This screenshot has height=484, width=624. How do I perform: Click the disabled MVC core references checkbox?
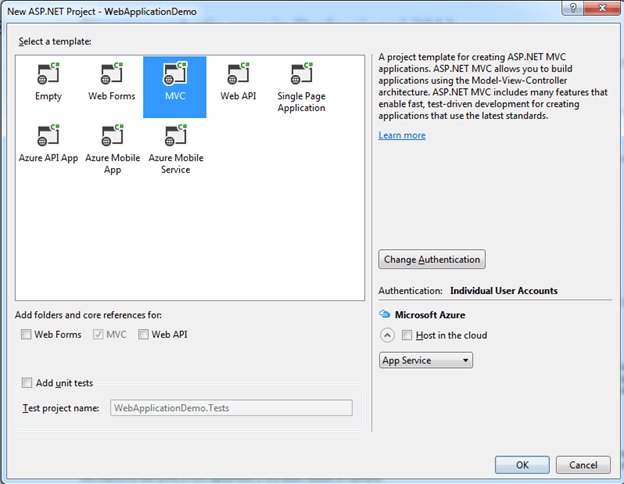click(98, 334)
